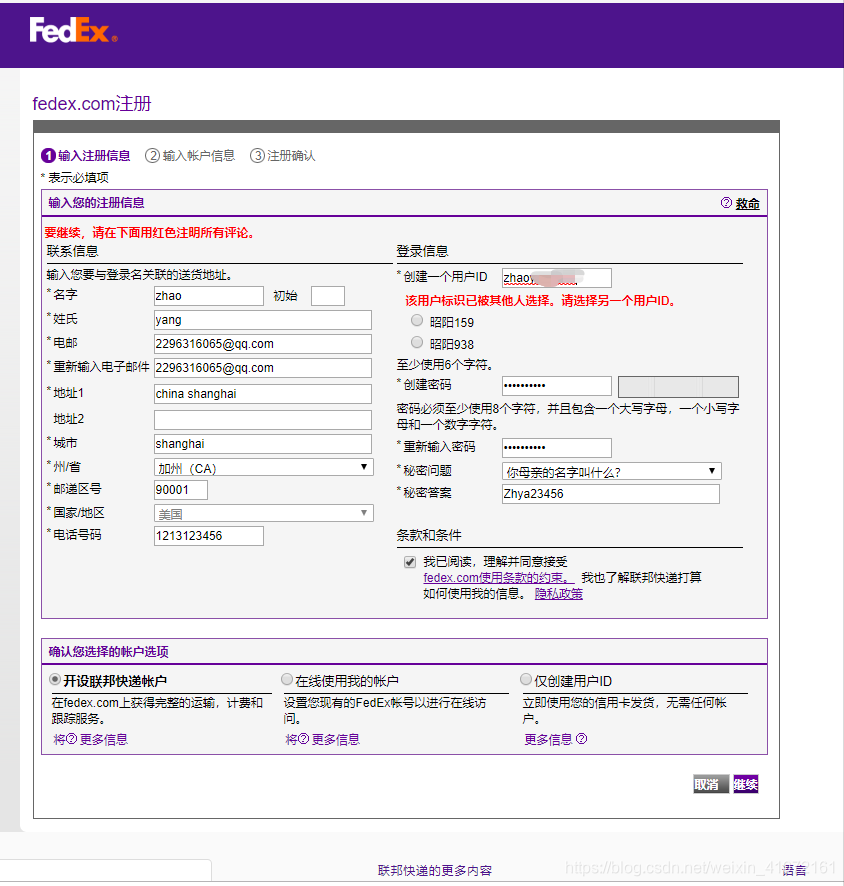
Task: Select 仅创建用户ID option
Action: tap(526, 679)
